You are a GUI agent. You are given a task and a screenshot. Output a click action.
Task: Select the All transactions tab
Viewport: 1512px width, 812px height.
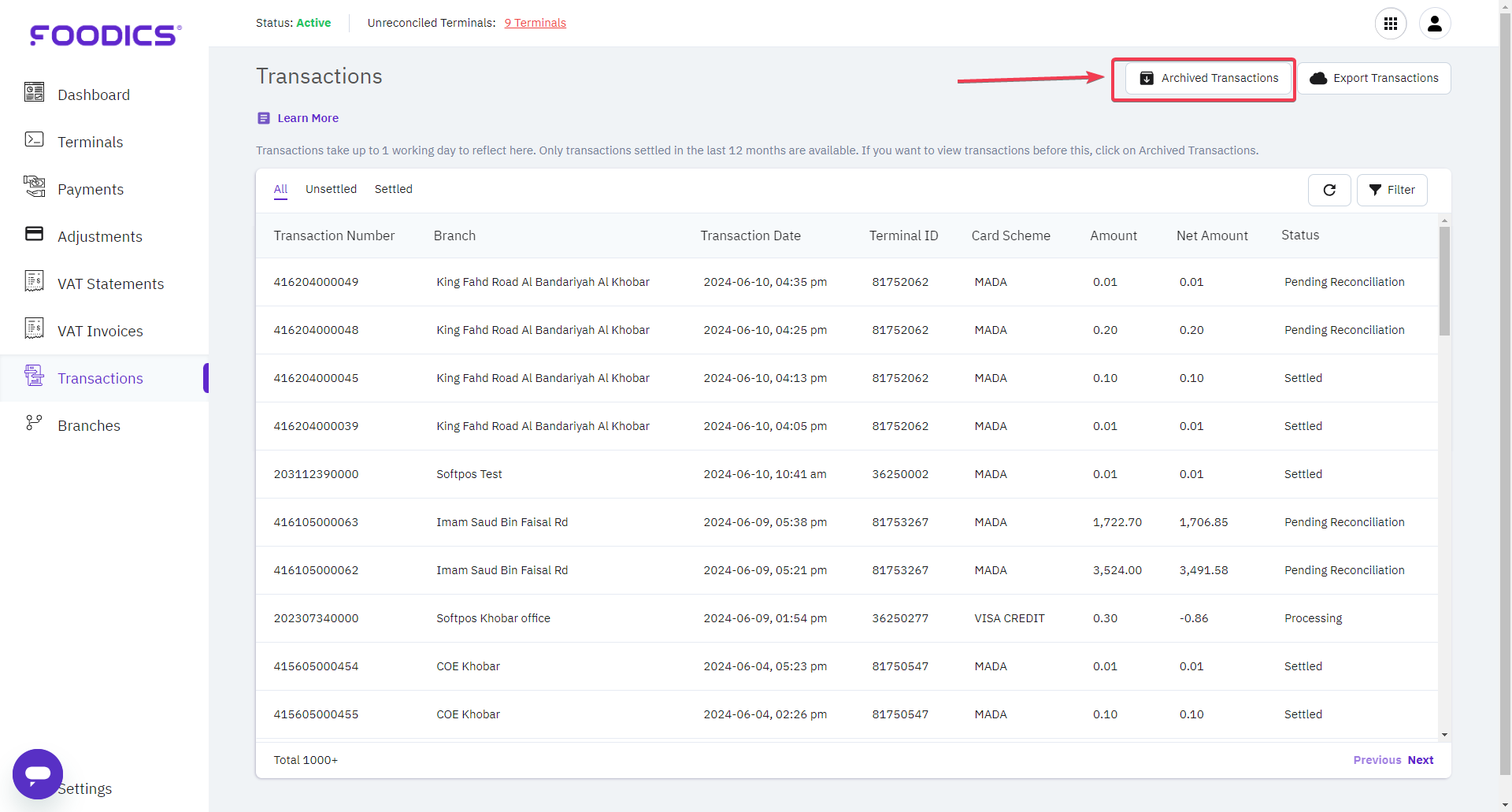280,189
